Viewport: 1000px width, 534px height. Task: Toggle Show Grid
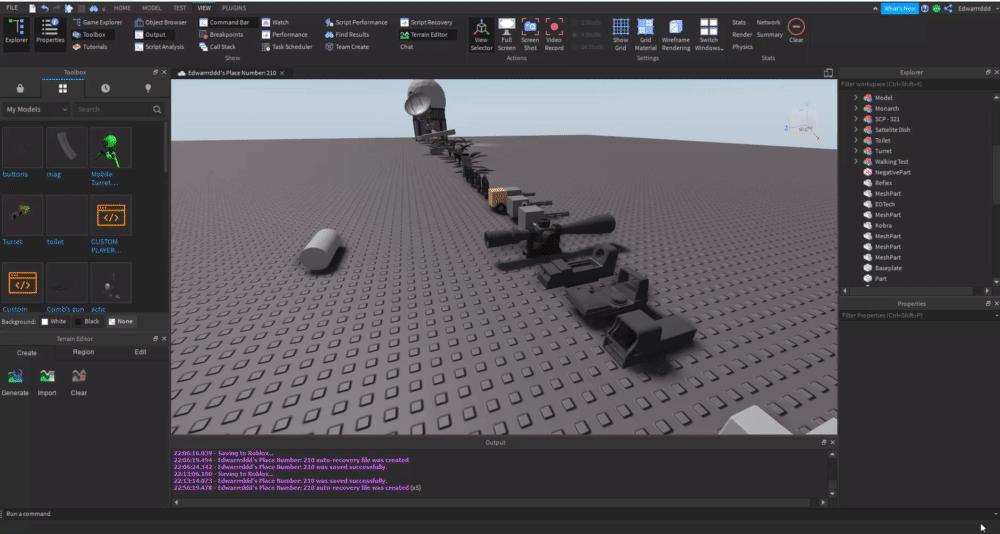click(x=621, y=34)
